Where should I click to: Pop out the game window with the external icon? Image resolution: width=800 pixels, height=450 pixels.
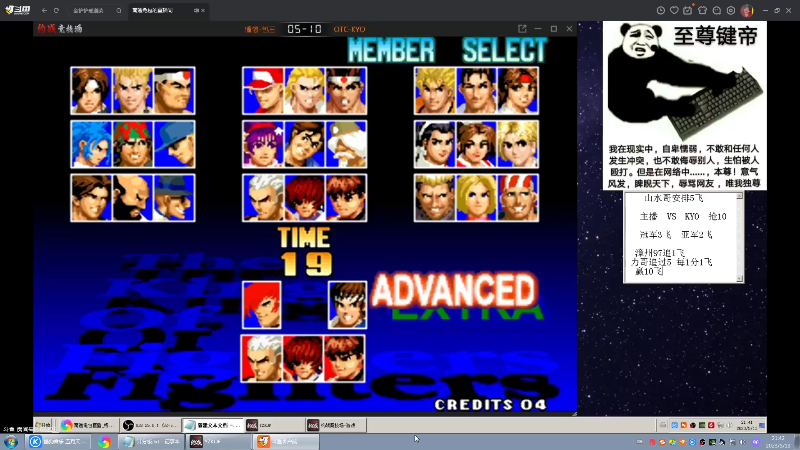(x=522, y=29)
